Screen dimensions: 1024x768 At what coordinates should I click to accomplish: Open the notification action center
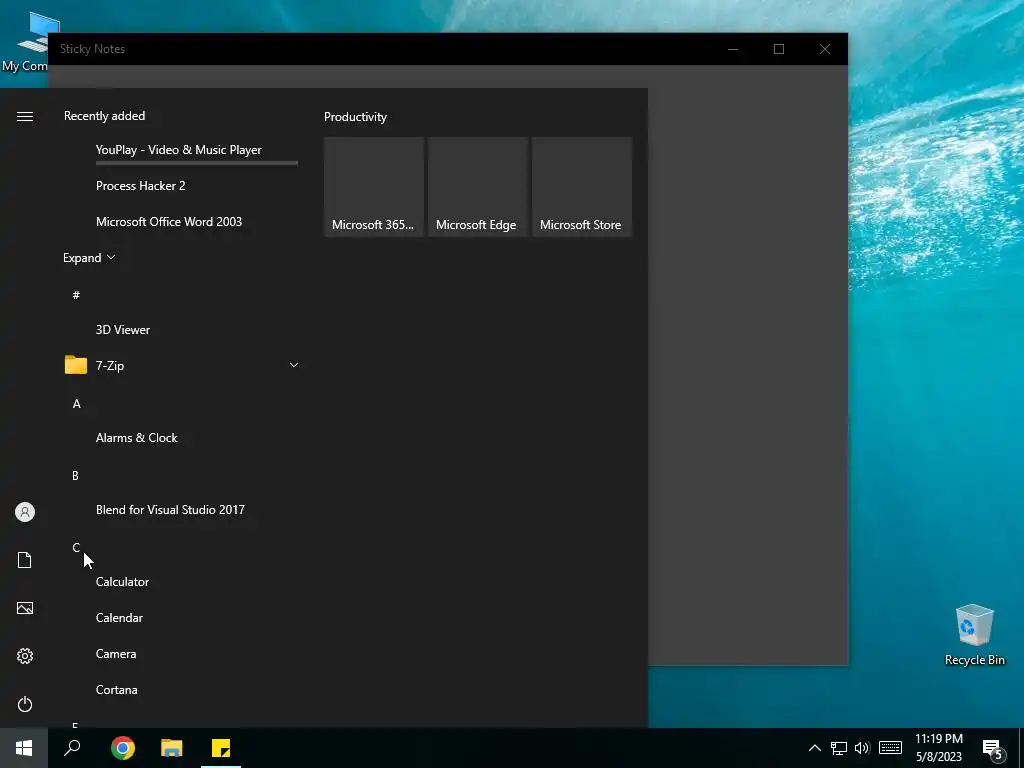pyautogui.click(x=993, y=749)
